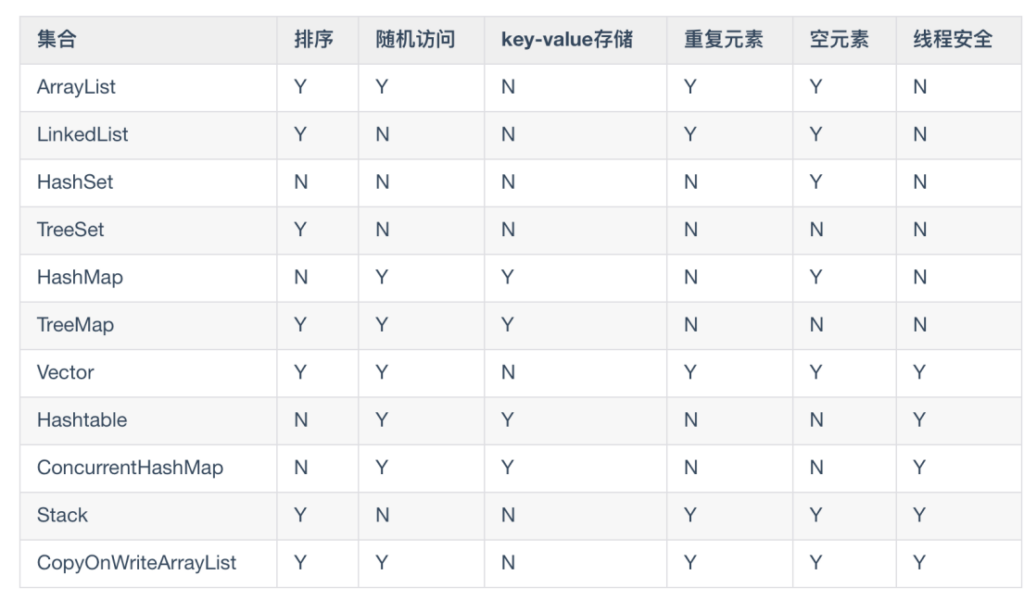Select the 空元素 column header
This screenshot has width=1024, height=600.
pos(839,39)
